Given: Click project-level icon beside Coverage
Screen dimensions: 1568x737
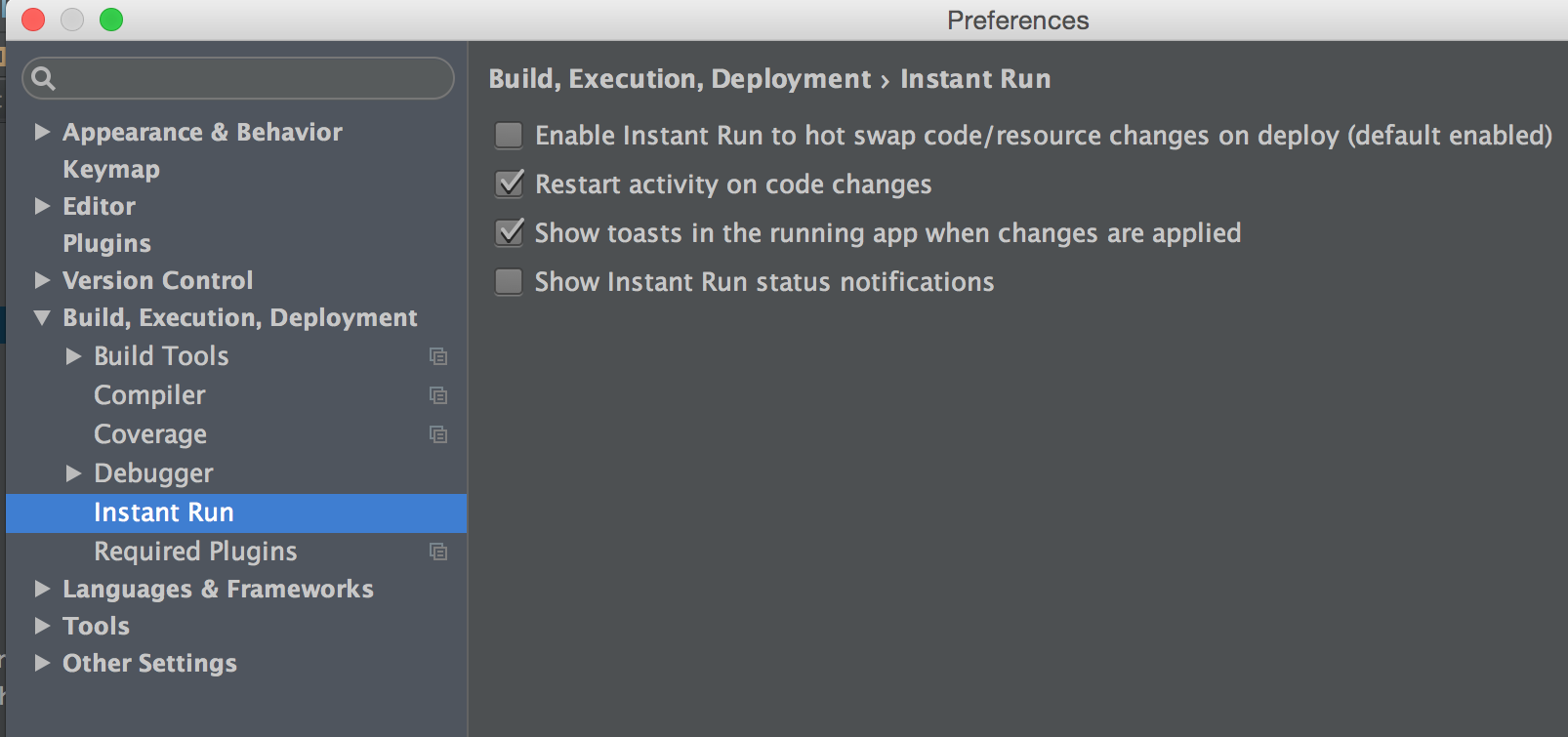Looking at the screenshot, I should 438,434.
